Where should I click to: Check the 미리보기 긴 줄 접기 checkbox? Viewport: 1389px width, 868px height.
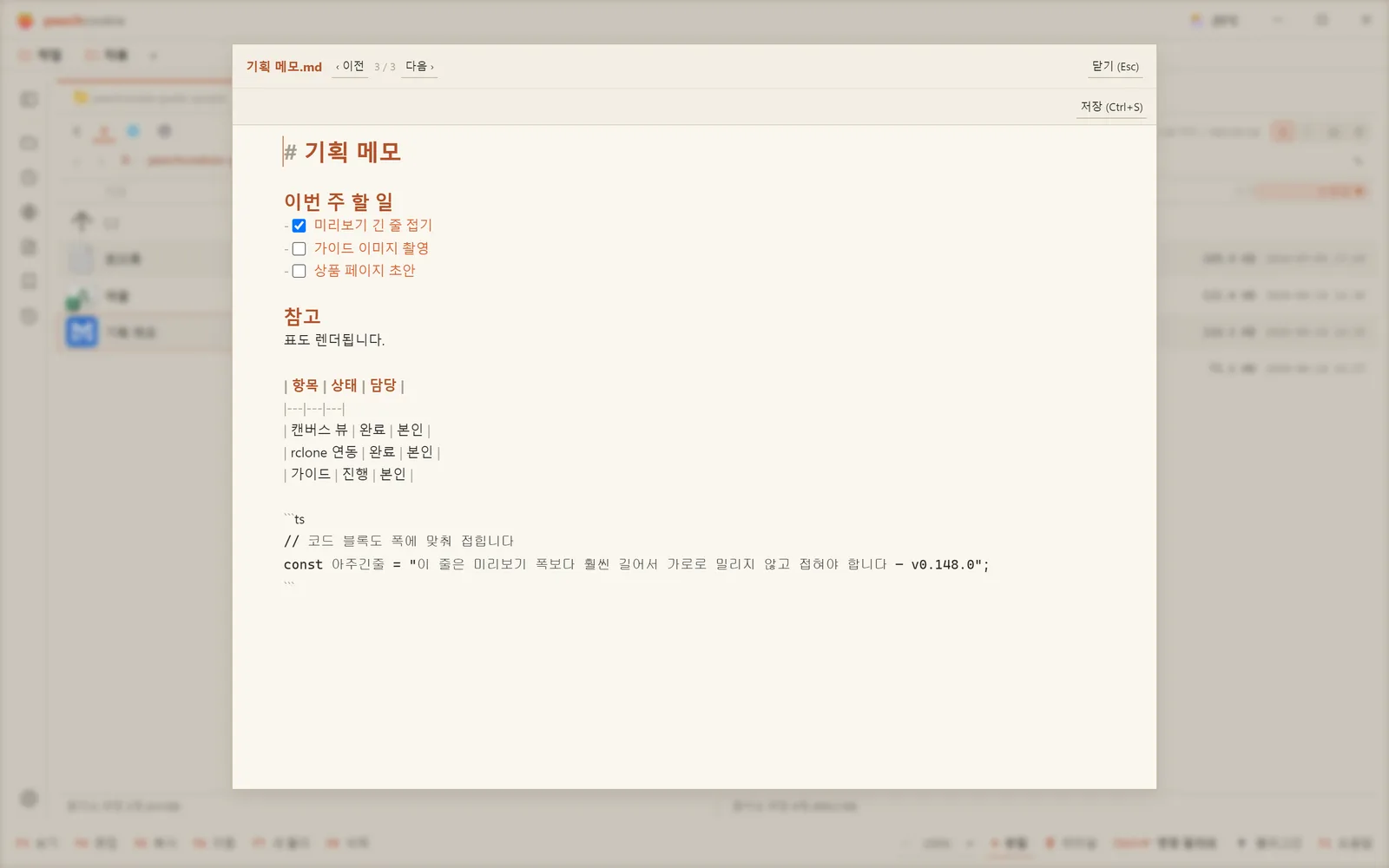tap(299, 226)
